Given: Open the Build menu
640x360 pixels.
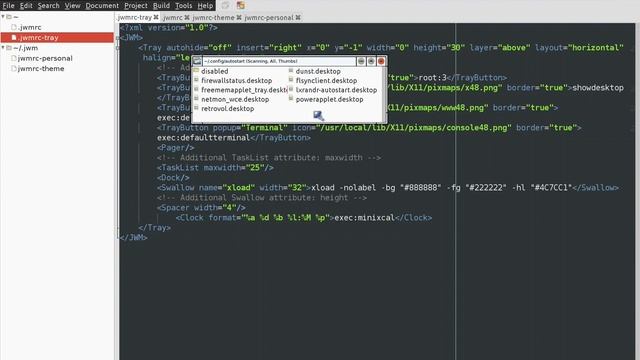Looking at the screenshot, I should pyautogui.click(x=161, y=6).
